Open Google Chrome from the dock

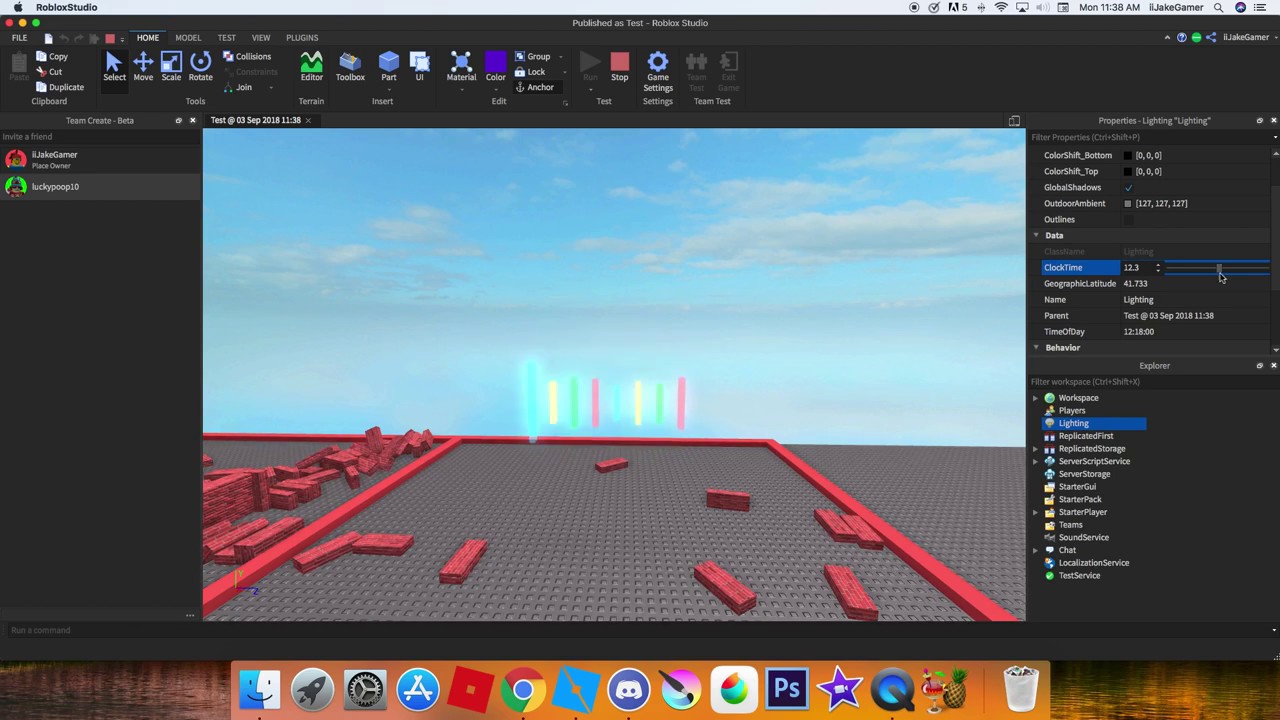(523, 689)
